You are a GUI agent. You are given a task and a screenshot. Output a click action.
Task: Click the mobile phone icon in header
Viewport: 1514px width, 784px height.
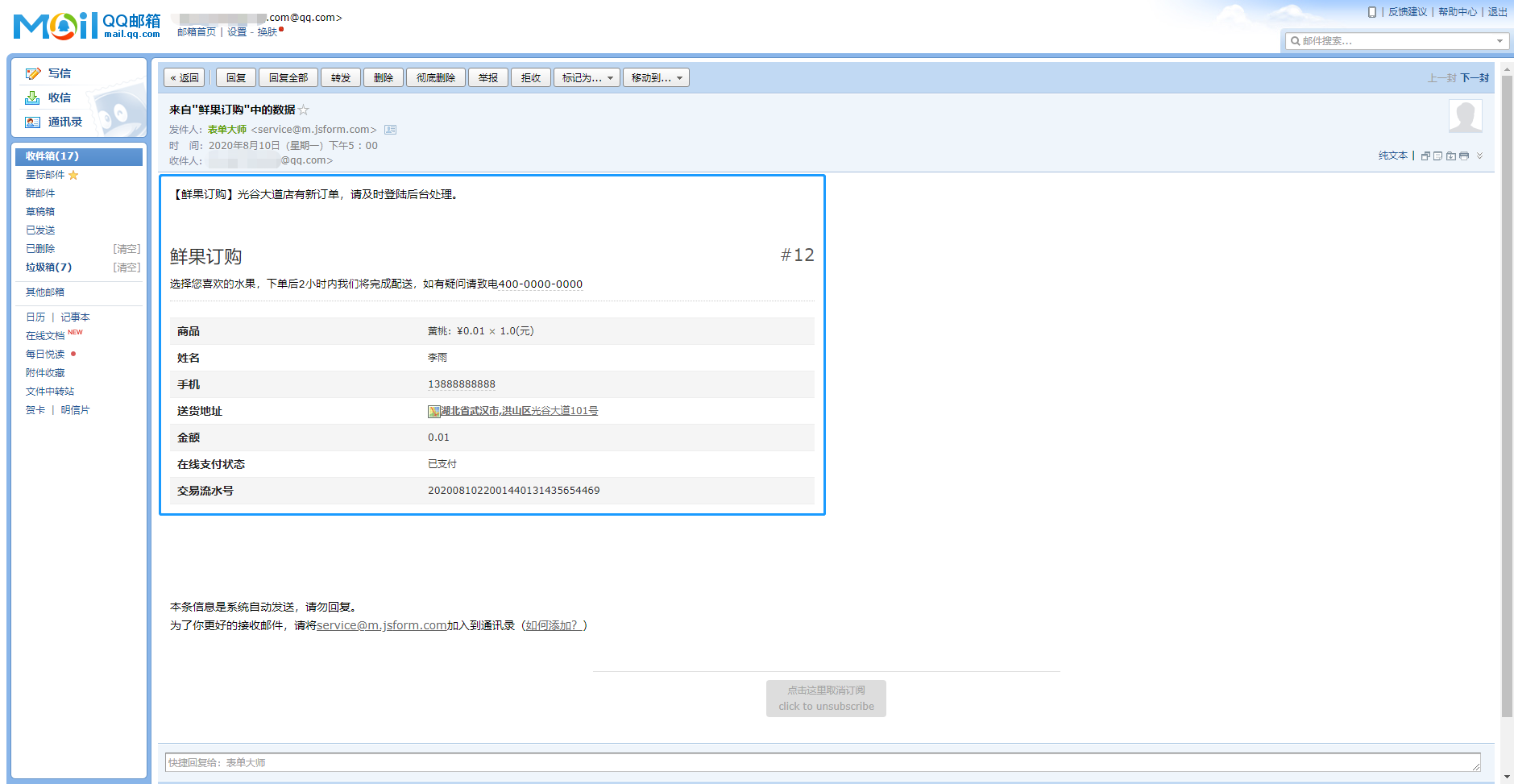coord(1371,12)
